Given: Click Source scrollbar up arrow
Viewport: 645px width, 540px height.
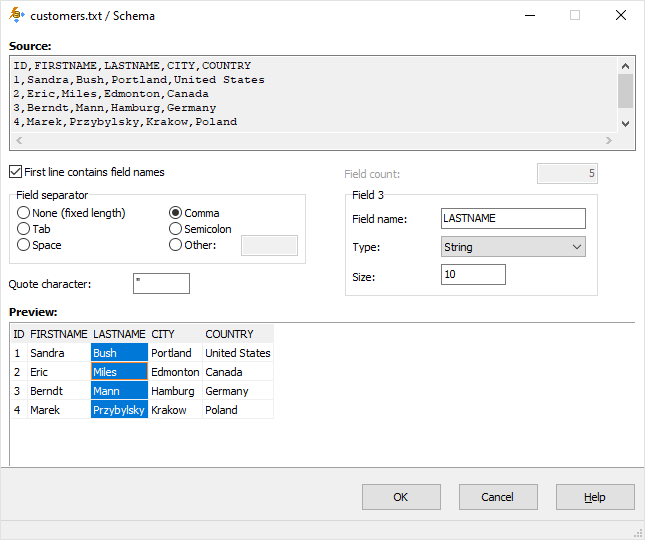Looking at the screenshot, I should [x=625, y=66].
